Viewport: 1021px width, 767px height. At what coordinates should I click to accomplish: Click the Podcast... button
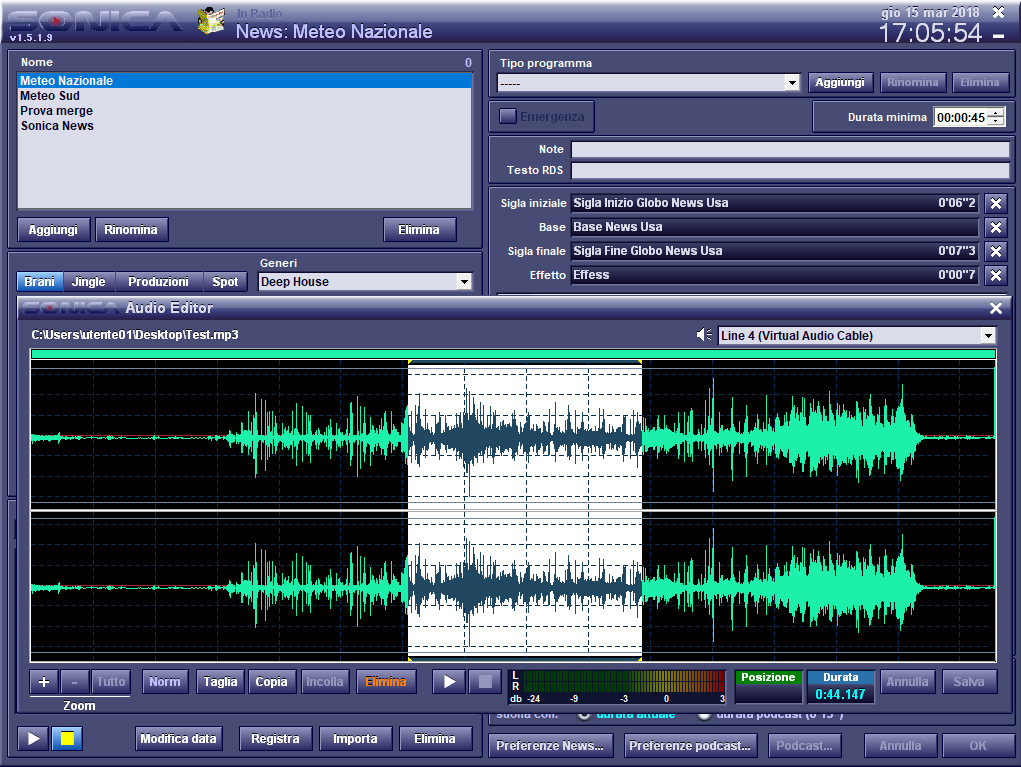pos(804,746)
